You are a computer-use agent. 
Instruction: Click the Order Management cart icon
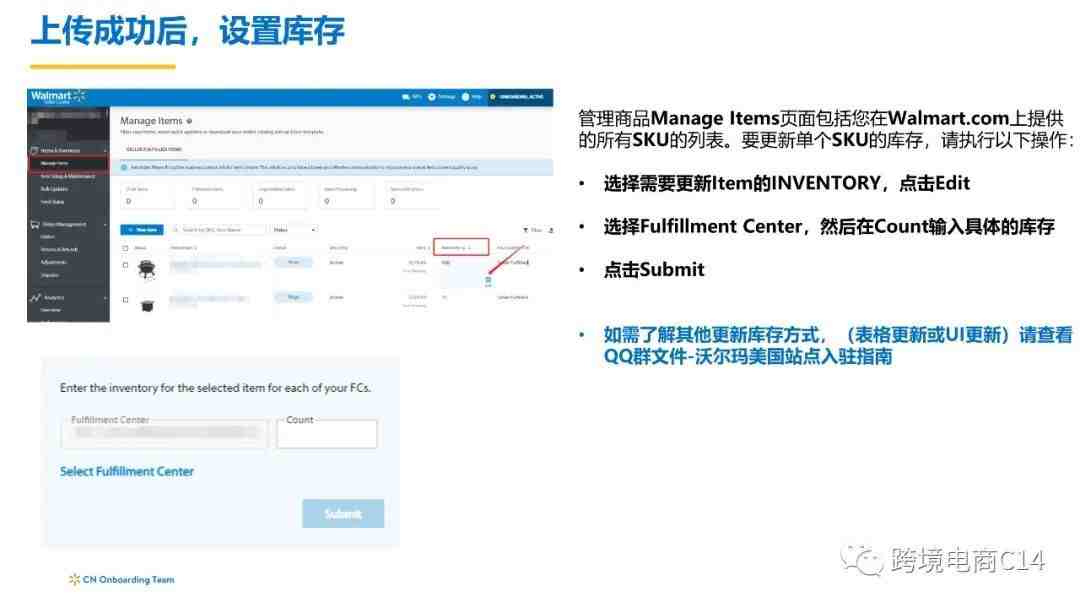34,224
